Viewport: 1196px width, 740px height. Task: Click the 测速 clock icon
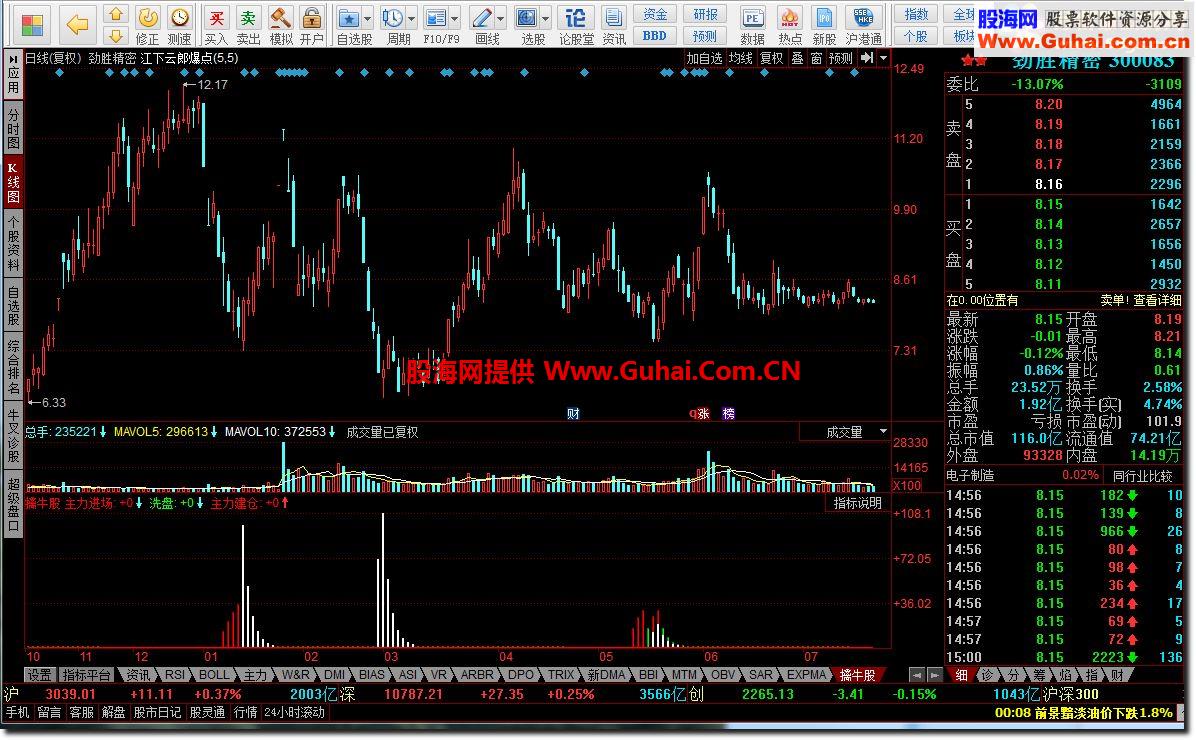[x=179, y=24]
